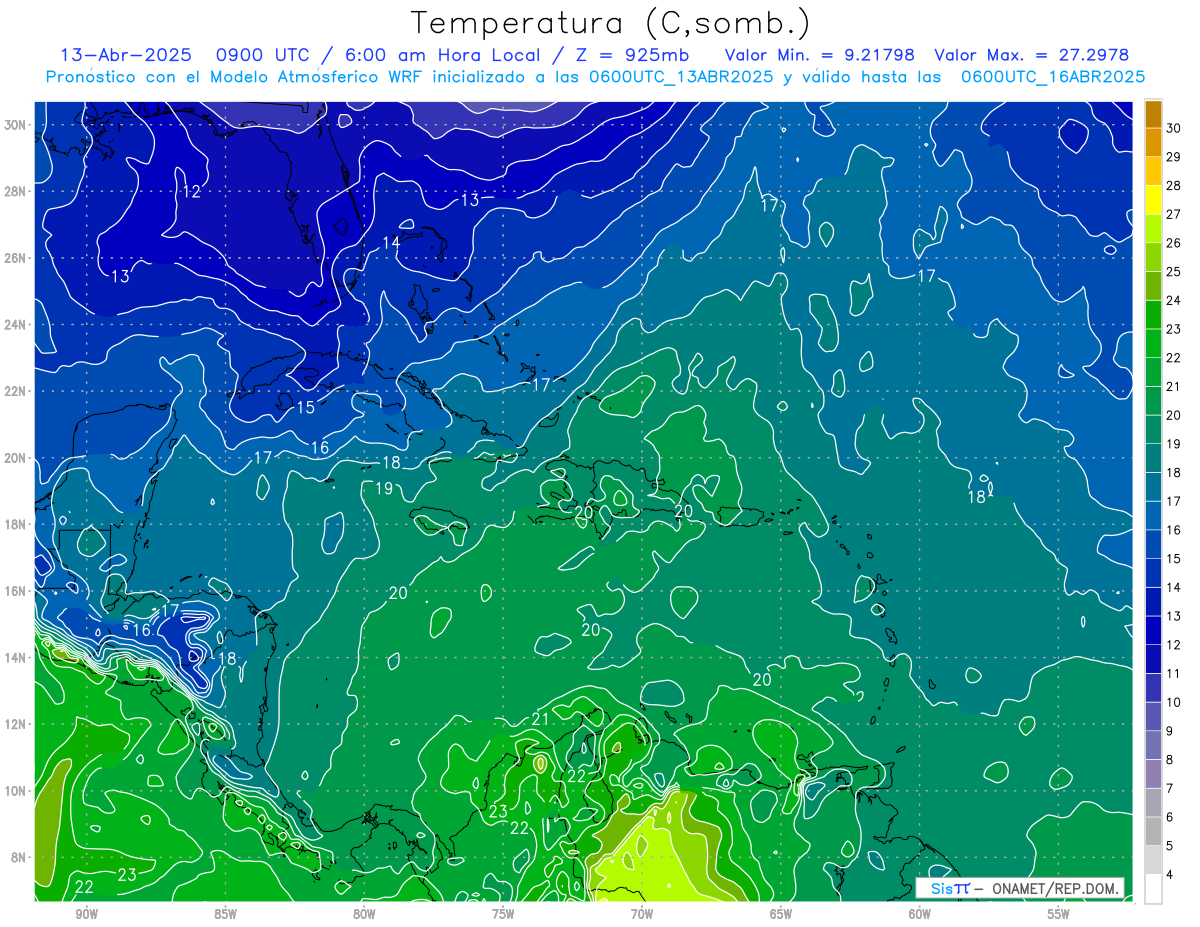Click the '30N' latitude axis label

pyautogui.click(x=16, y=125)
